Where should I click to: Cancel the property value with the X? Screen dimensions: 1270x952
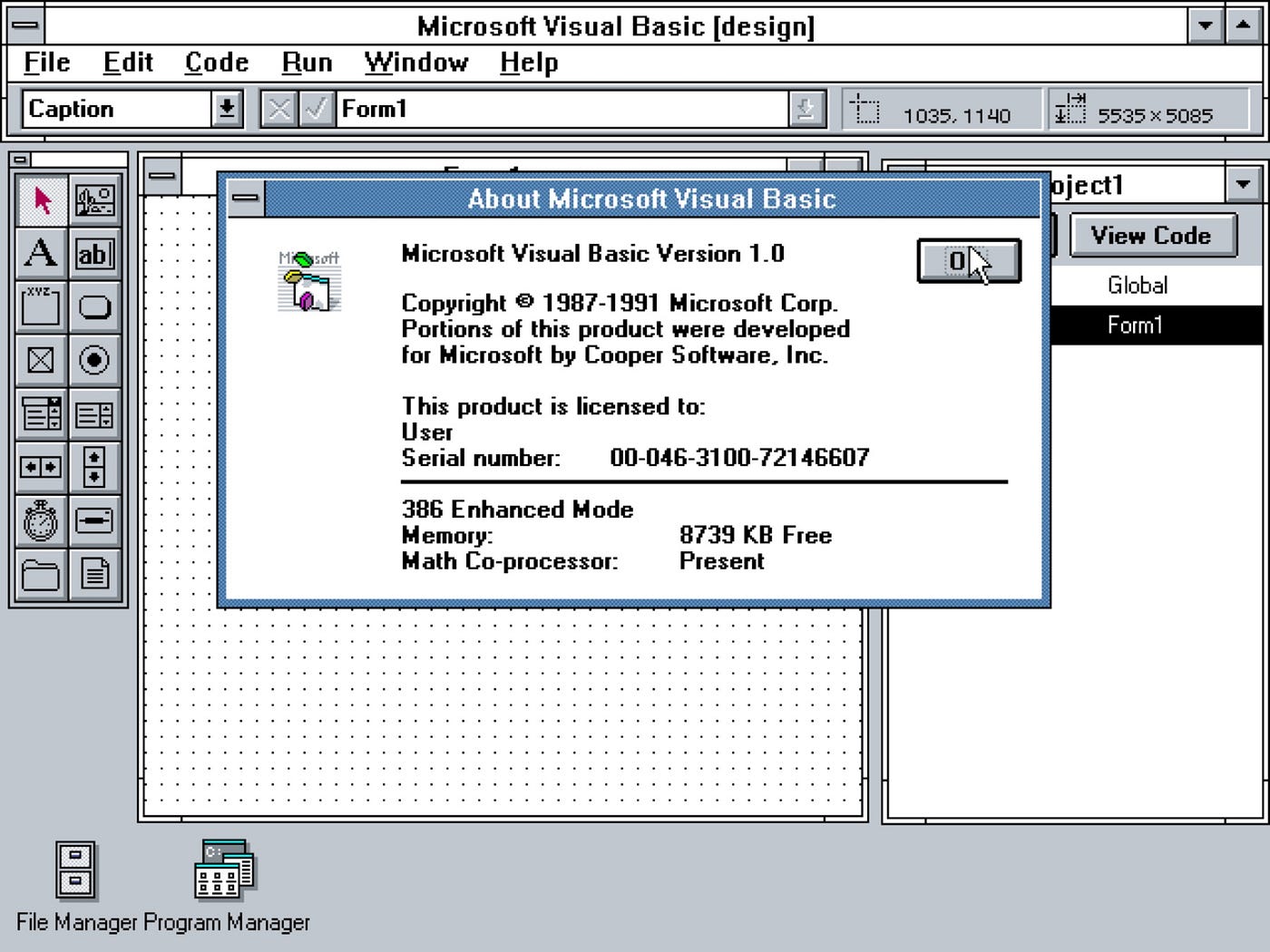pyautogui.click(x=278, y=109)
